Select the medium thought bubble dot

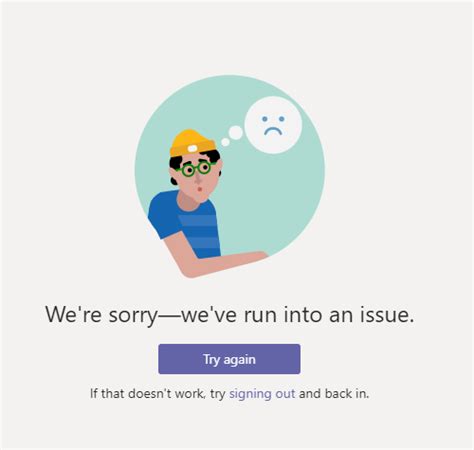[x=236, y=133]
